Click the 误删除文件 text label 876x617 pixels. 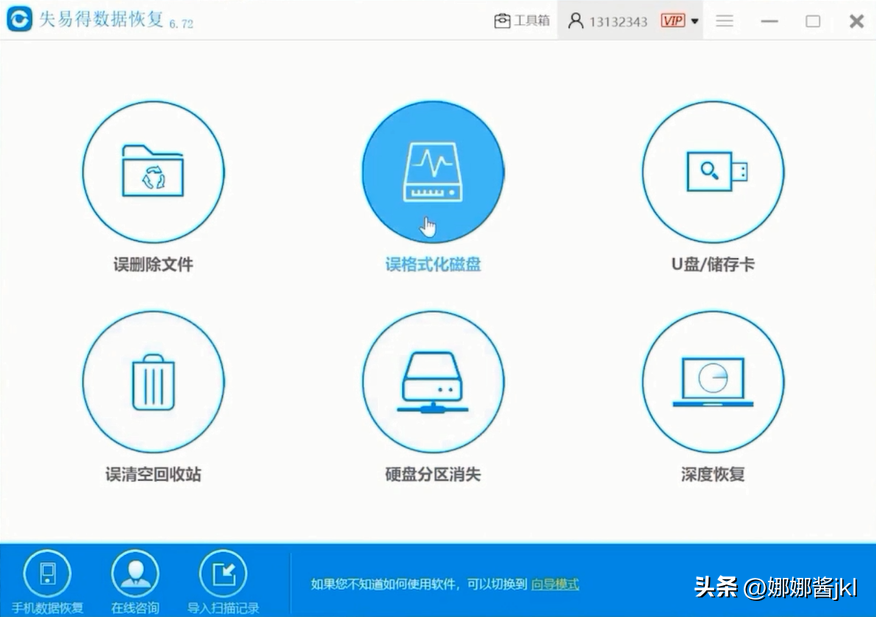153,264
